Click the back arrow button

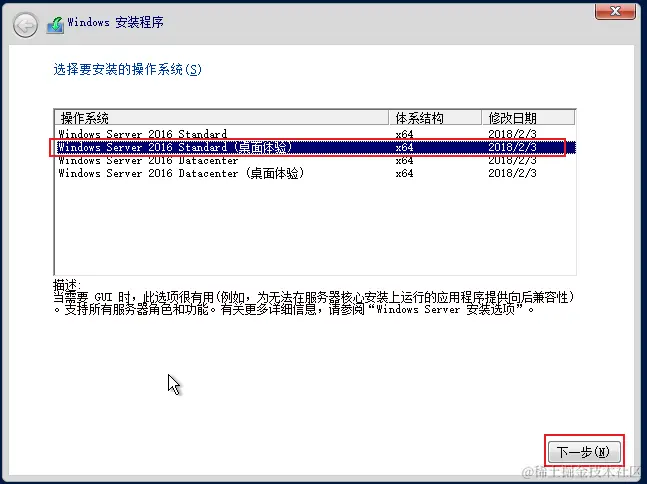click(25, 25)
